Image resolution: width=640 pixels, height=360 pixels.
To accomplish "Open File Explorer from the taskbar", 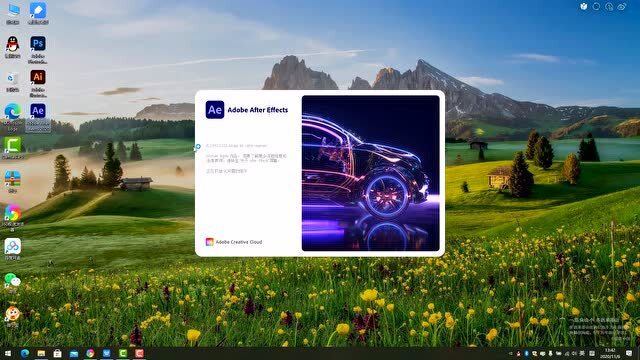I will point(41,353).
